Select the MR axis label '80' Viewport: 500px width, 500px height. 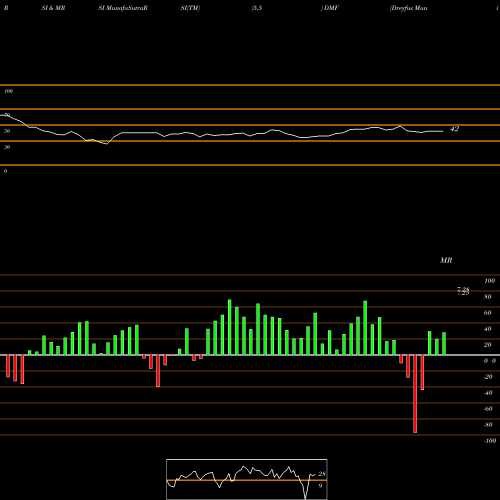(488, 297)
